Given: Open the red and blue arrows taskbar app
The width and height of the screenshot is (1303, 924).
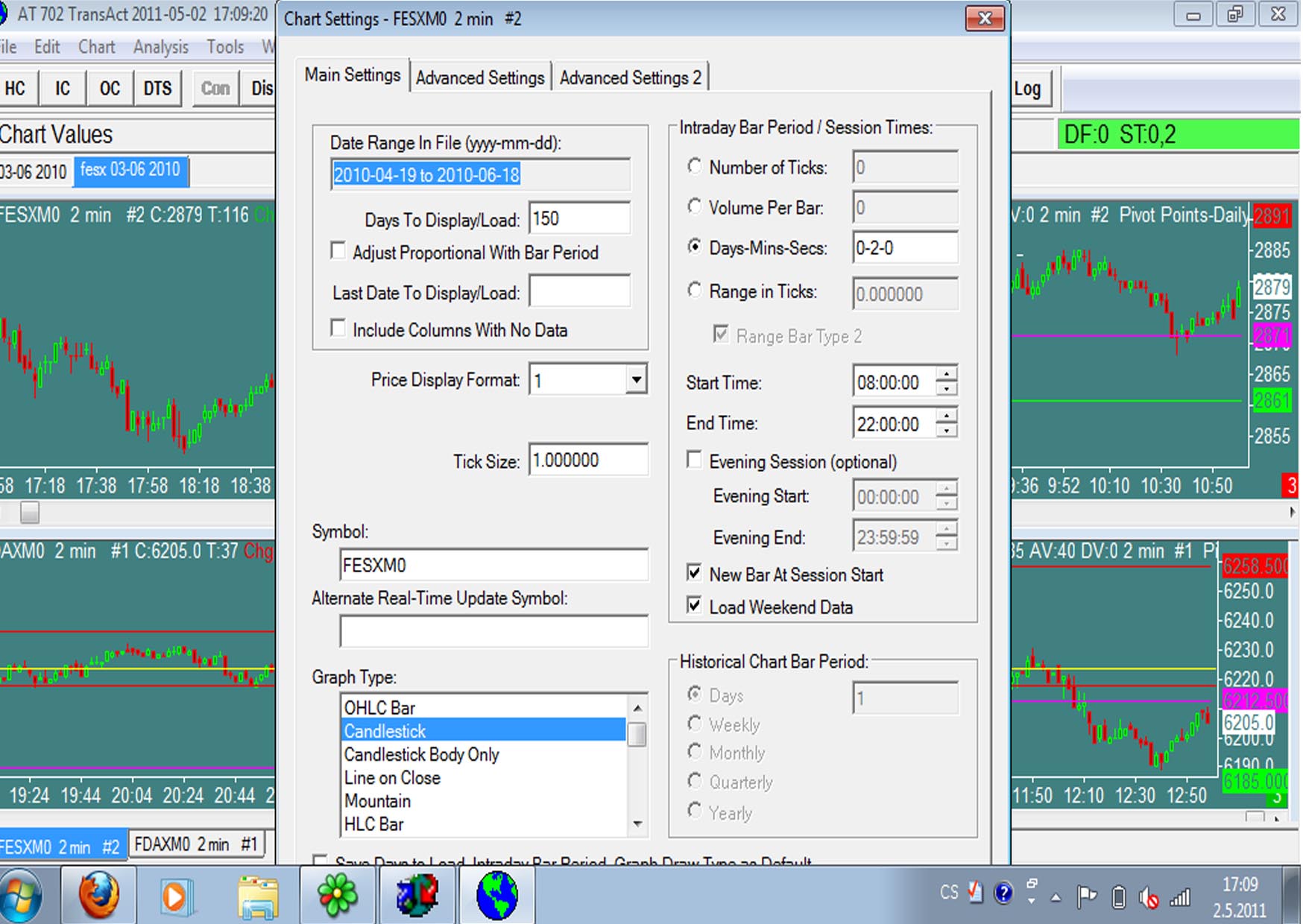Looking at the screenshot, I should [417, 895].
